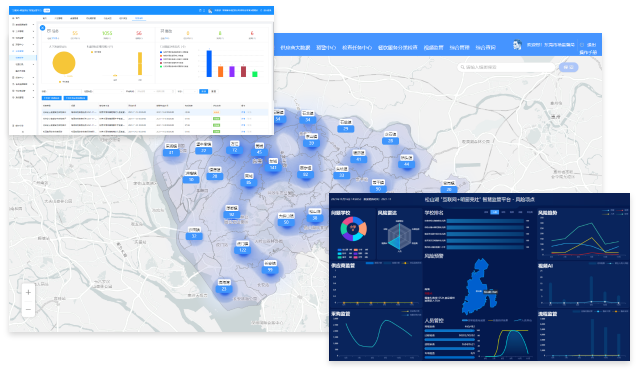Select the underlined active tab in the table window
The image size is (639, 373).
(x=139, y=18)
